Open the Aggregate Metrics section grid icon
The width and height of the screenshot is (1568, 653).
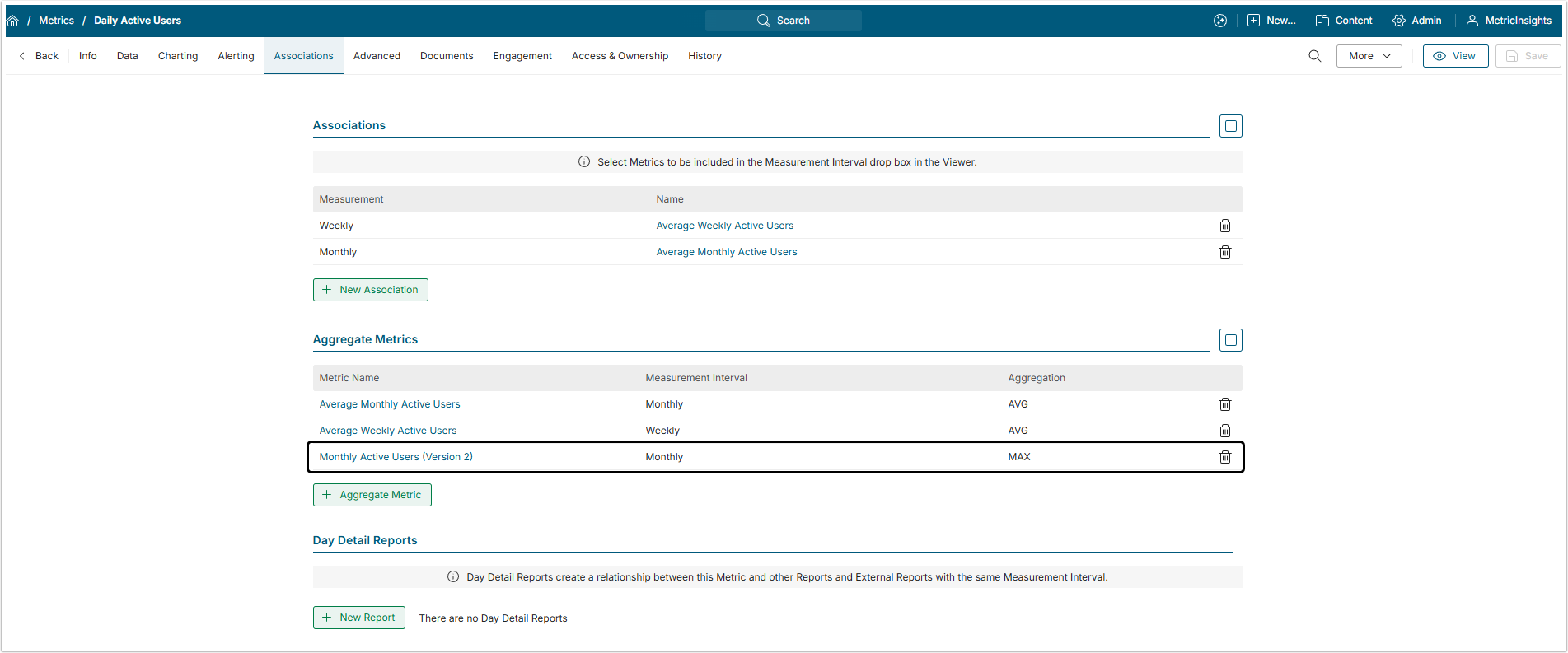(1230, 340)
